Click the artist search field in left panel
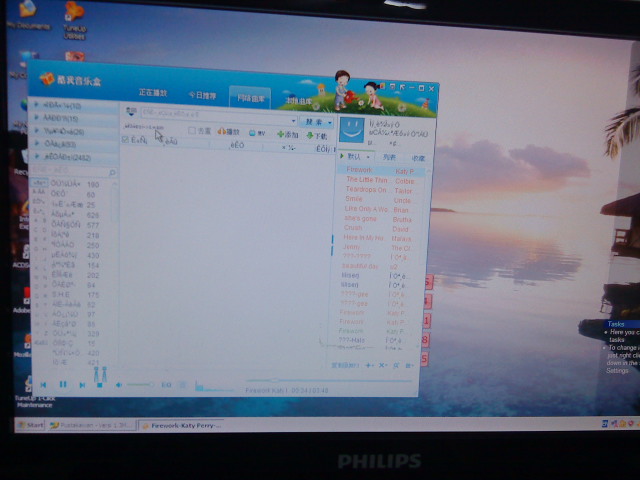The width and height of the screenshot is (640, 480). point(69,170)
